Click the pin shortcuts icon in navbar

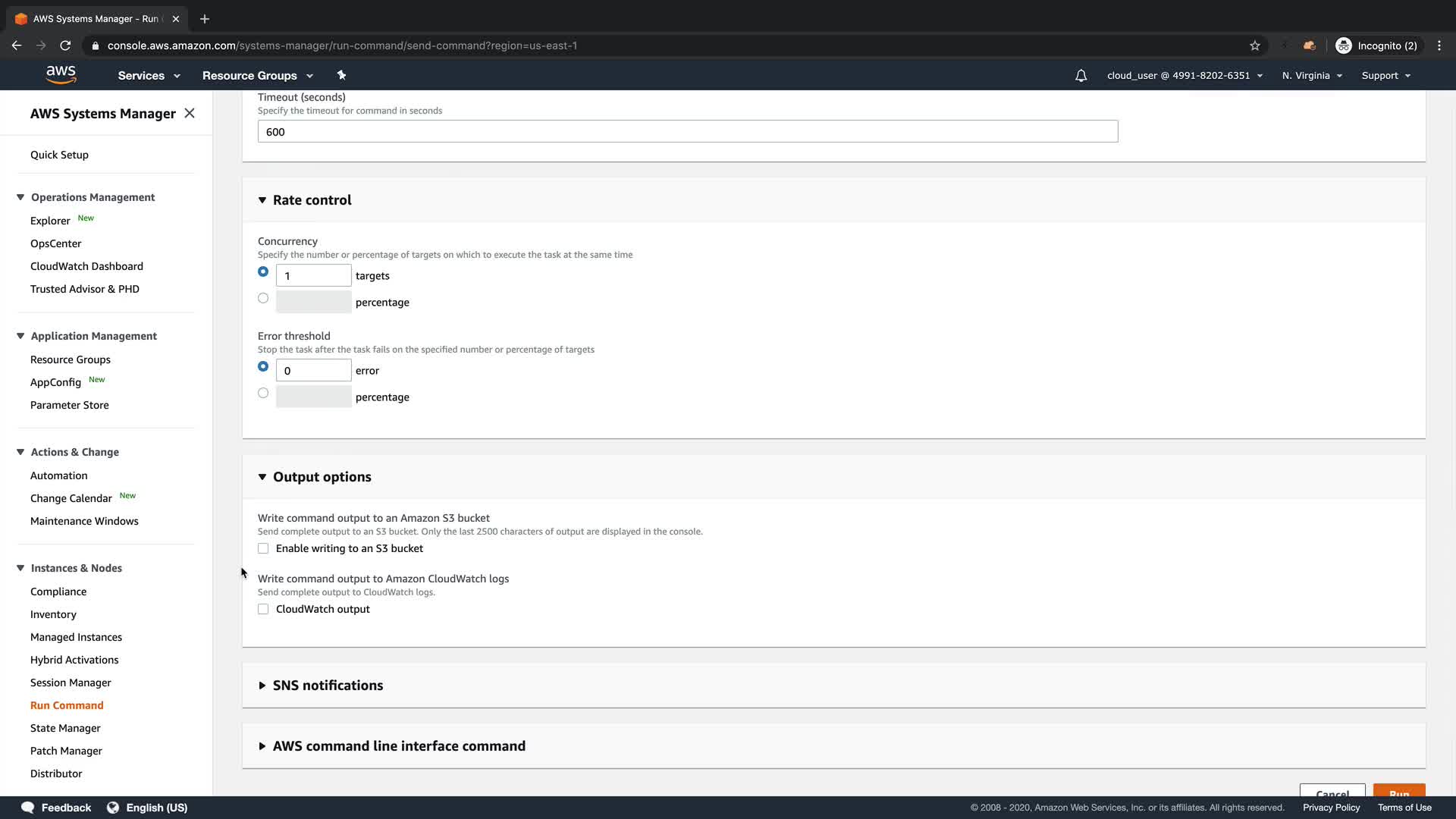[341, 75]
